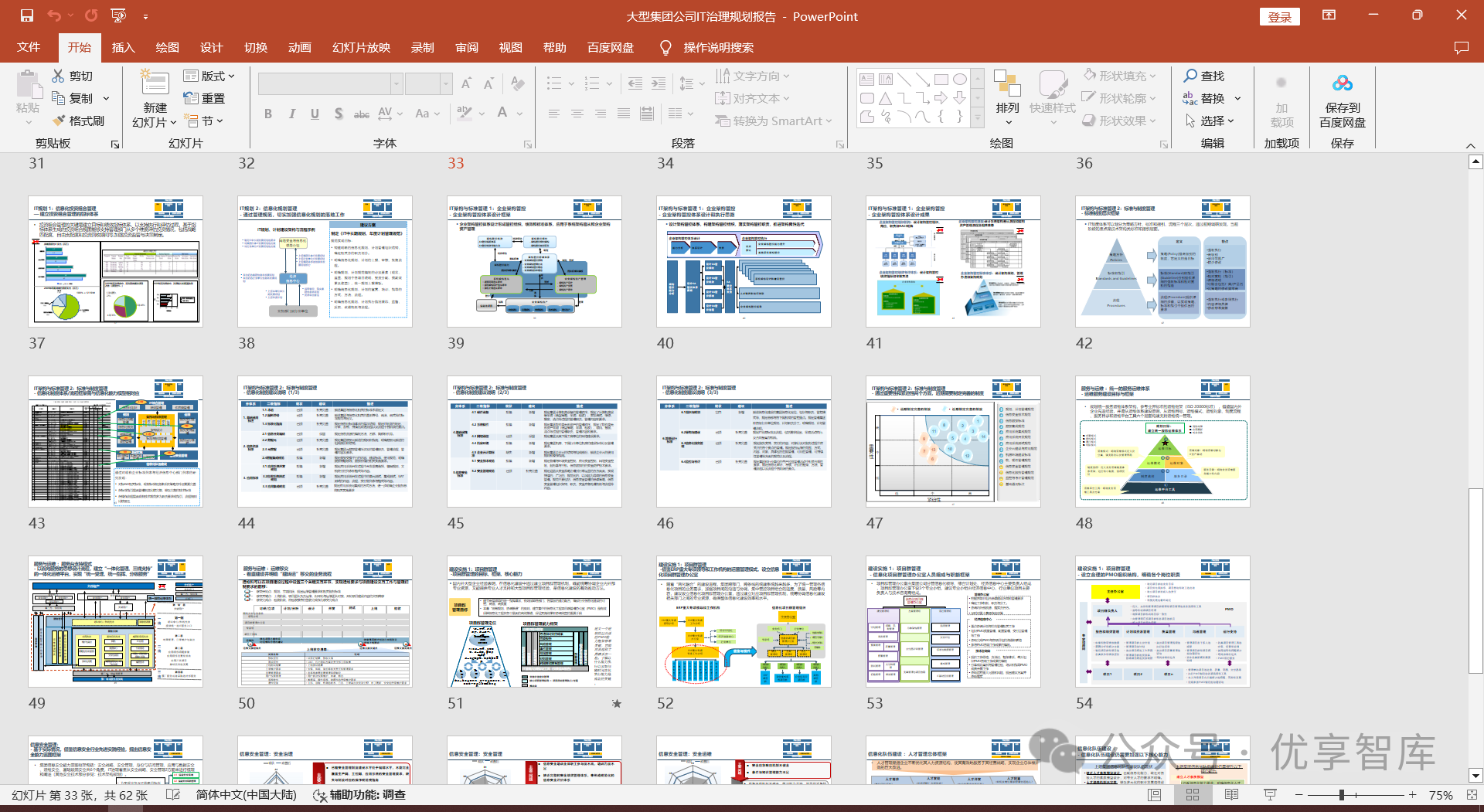Switch to Normal view icon in status bar
The width and height of the screenshot is (1484, 812).
(1155, 795)
